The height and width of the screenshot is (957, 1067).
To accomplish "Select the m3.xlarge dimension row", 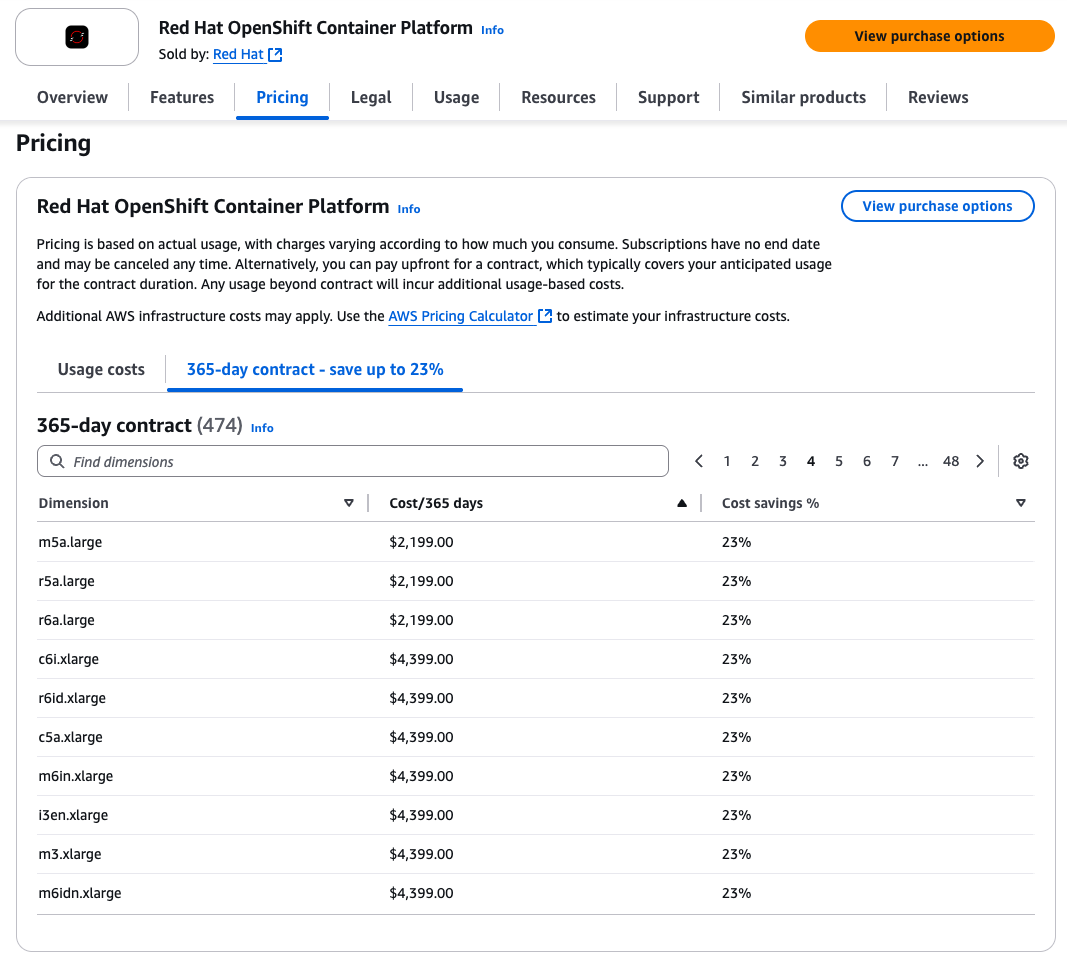I will coord(536,854).
